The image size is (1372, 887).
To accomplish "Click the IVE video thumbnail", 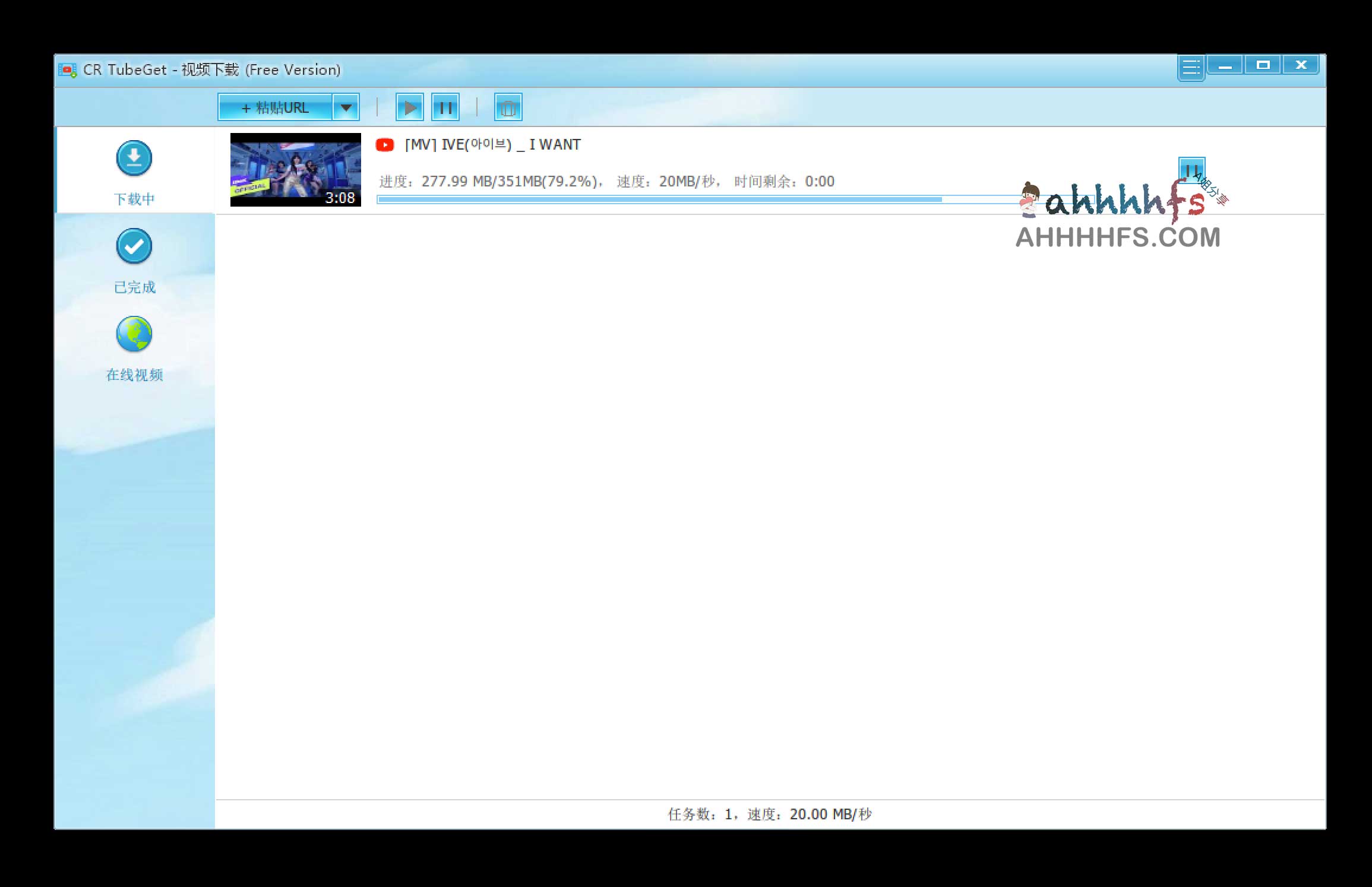I will pos(295,169).
